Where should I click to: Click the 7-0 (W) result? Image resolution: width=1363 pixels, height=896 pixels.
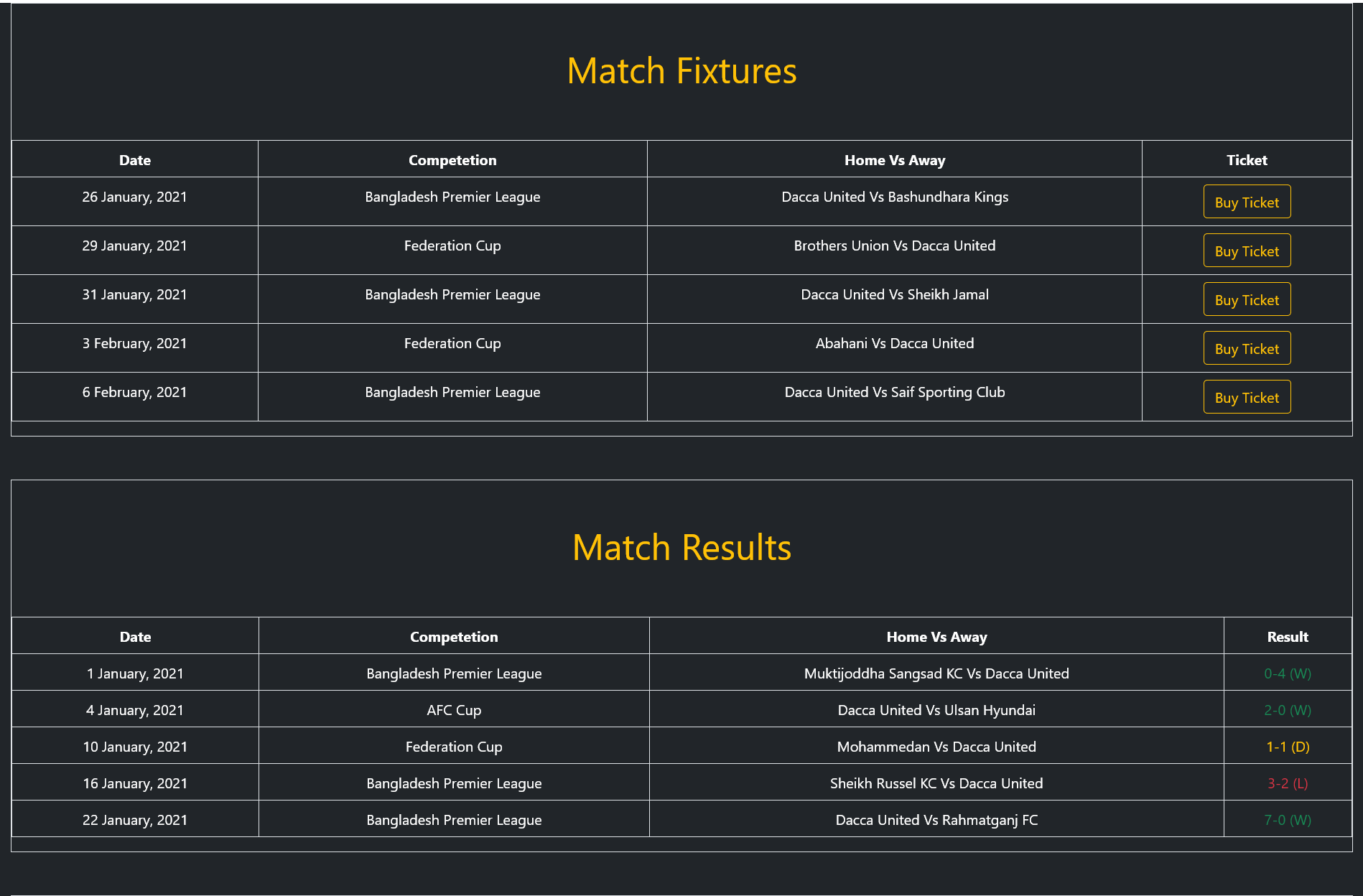[1288, 820]
